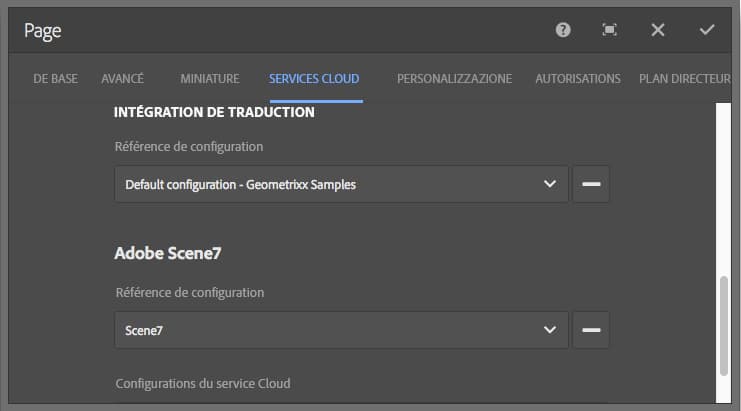Open the Miniature tab
This screenshot has width=741, height=411.
210,78
